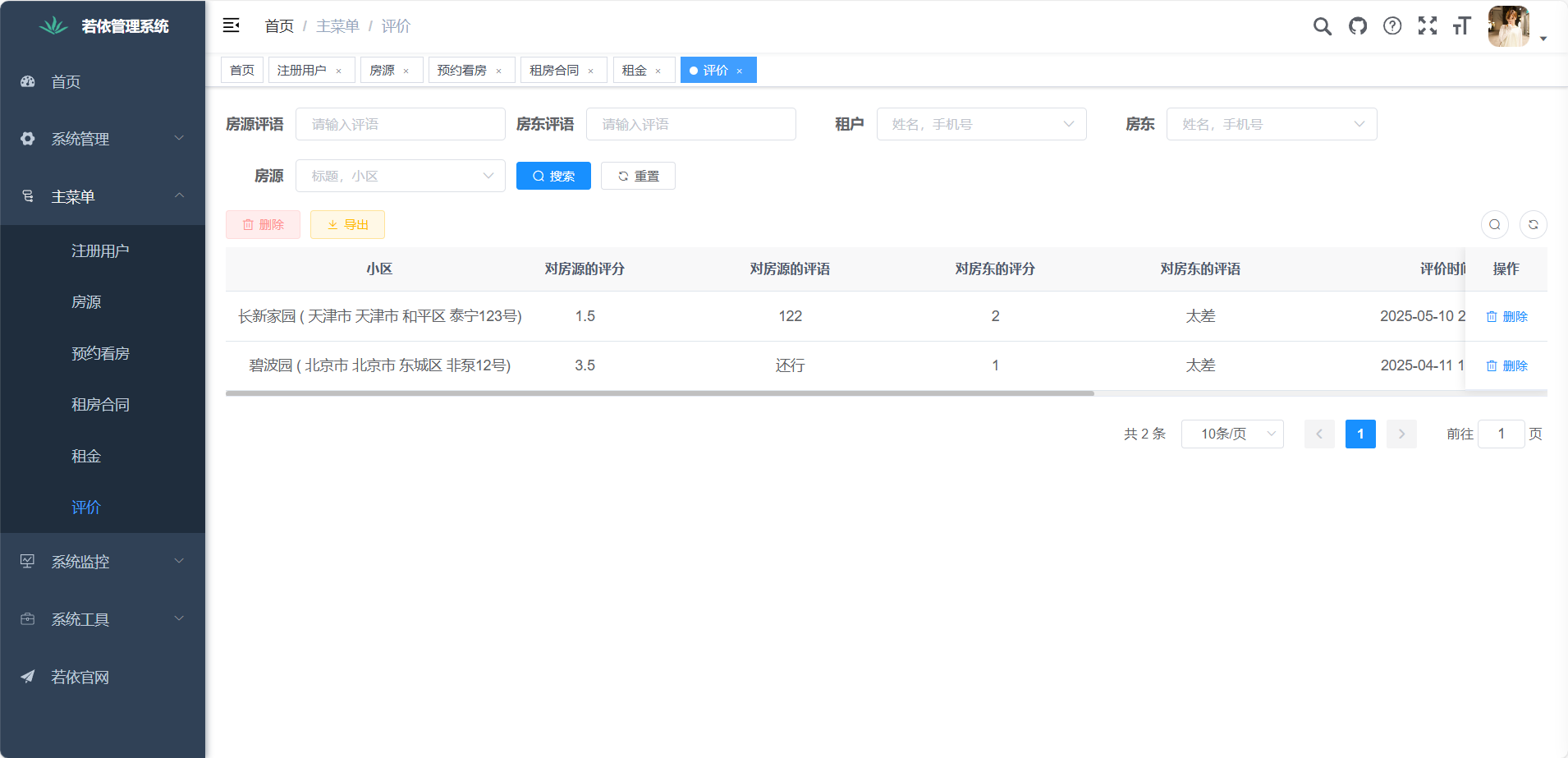Click the paper plane icon beside 若依官网
Viewport: 1568px width, 758px height.
click(x=28, y=676)
